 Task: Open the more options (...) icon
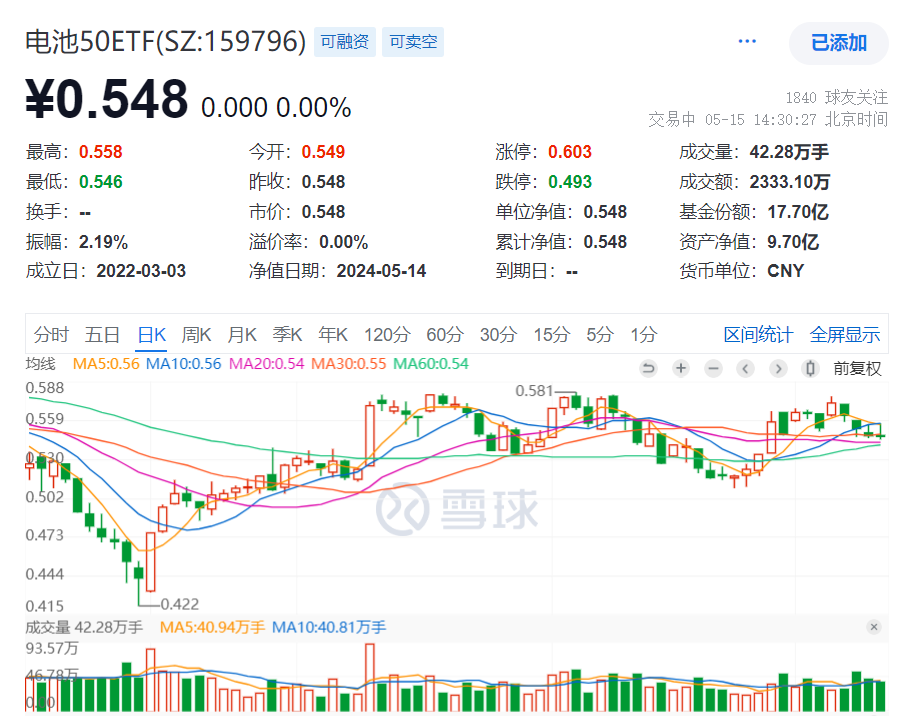[x=746, y=40]
